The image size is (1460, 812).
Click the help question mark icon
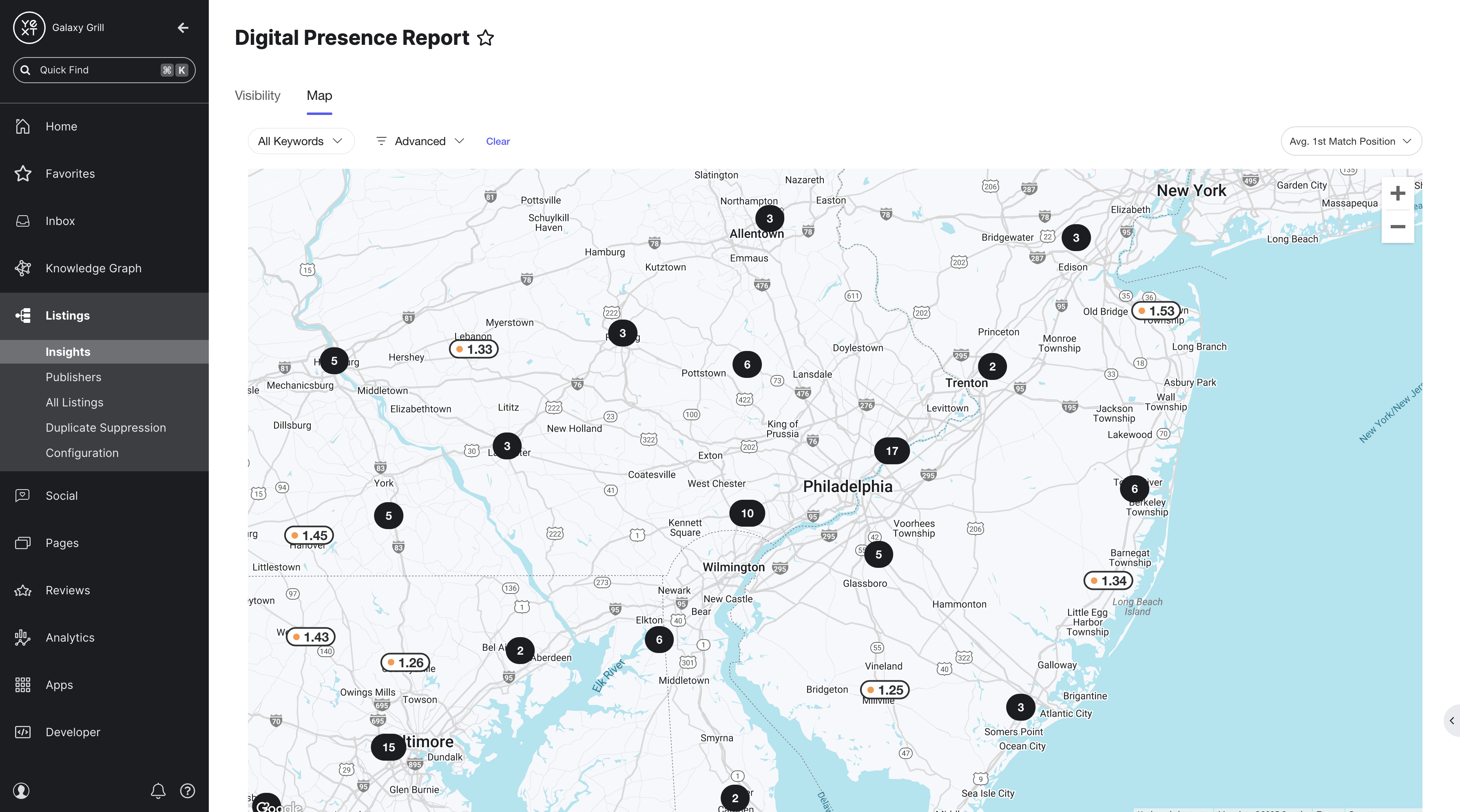point(188,790)
